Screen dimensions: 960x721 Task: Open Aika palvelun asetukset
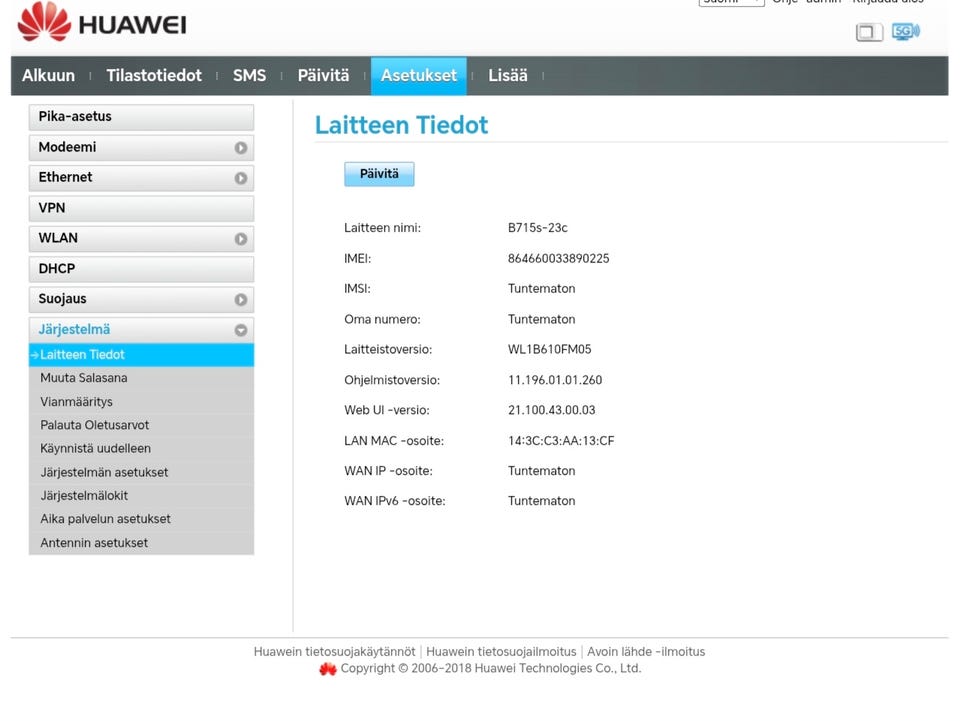click(141, 519)
